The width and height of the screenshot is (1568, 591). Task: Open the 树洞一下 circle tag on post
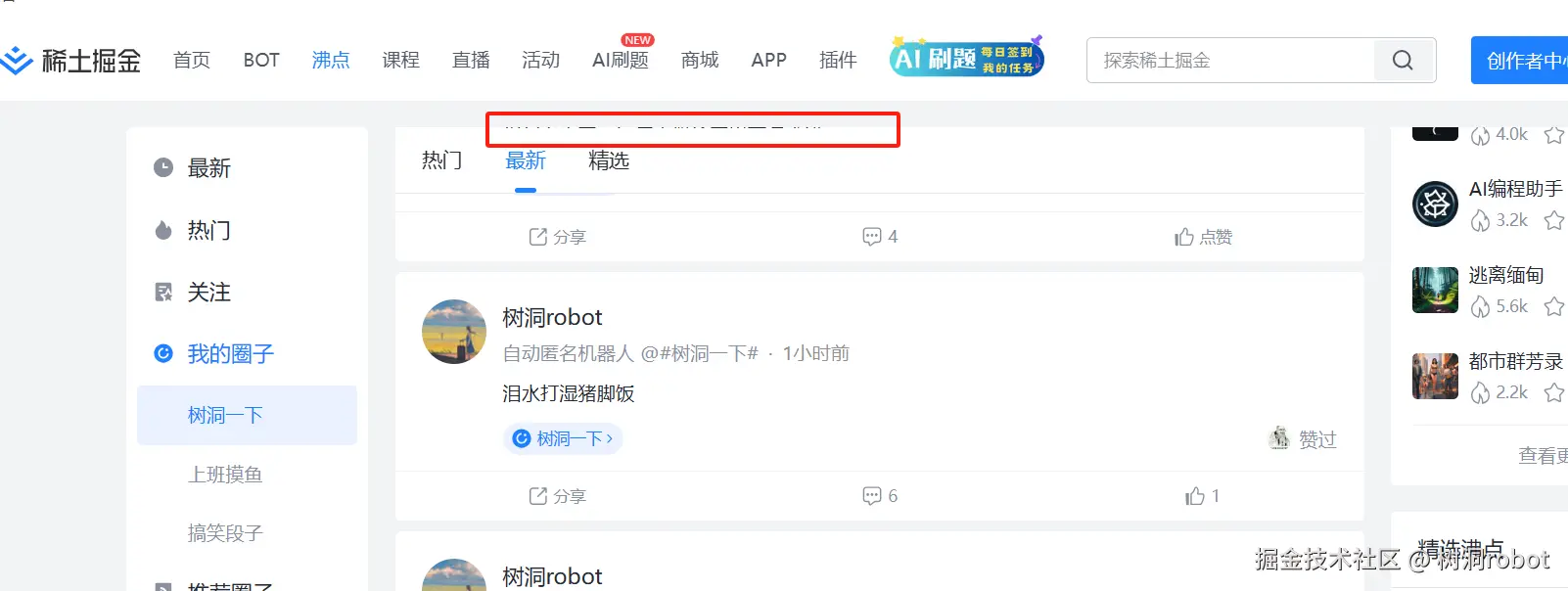[563, 438]
